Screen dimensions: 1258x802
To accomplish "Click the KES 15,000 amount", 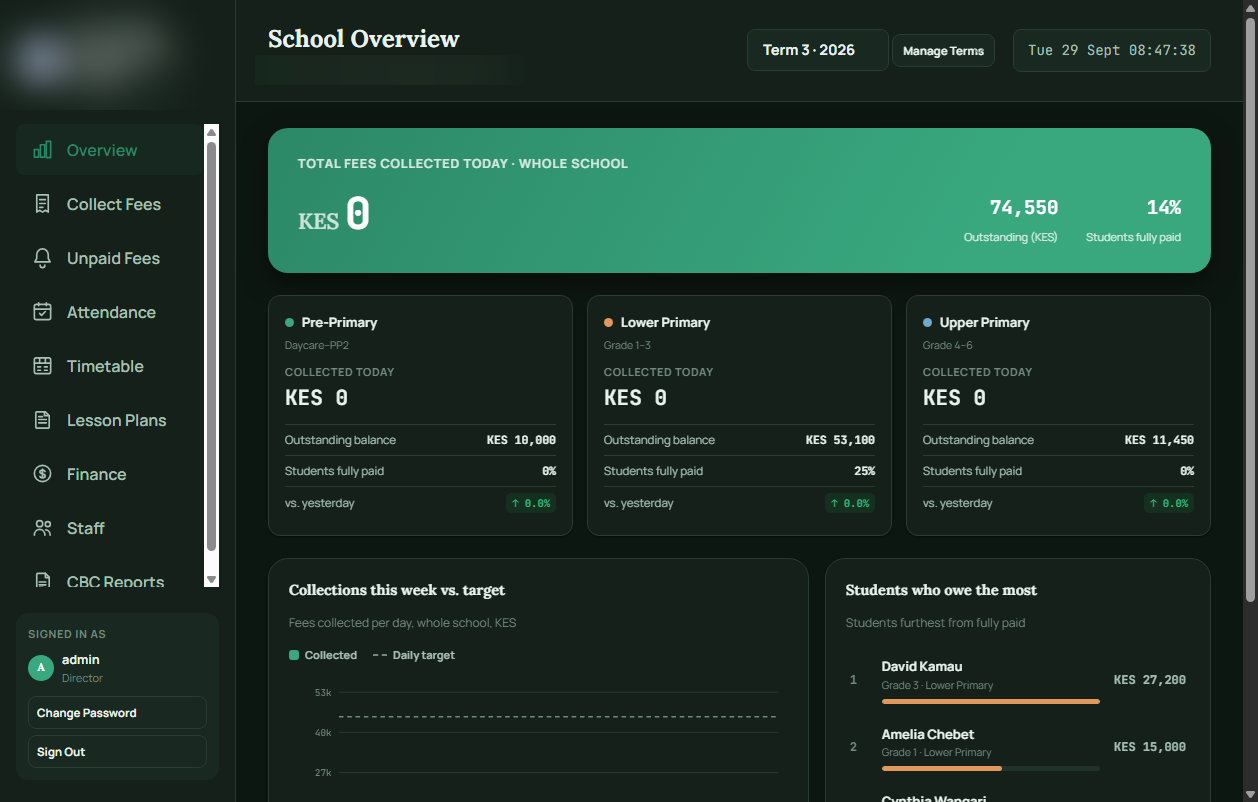I will point(1150,747).
